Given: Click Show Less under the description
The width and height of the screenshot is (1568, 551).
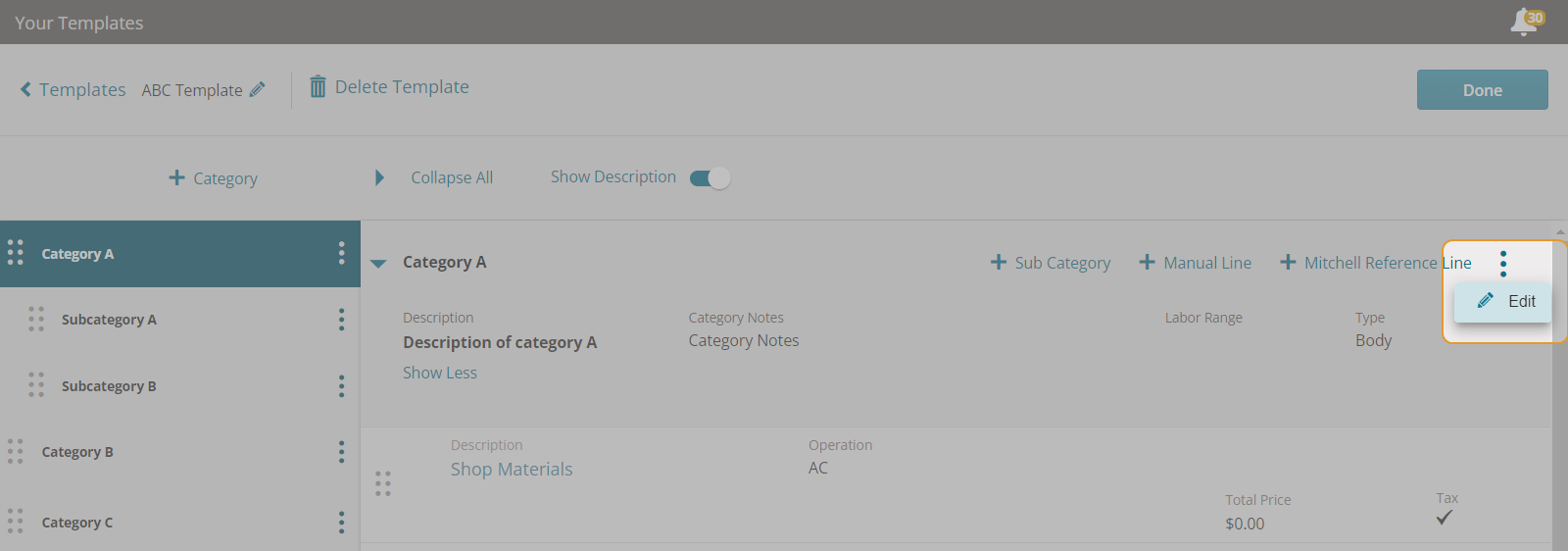Looking at the screenshot, I should tap(440, 373).
